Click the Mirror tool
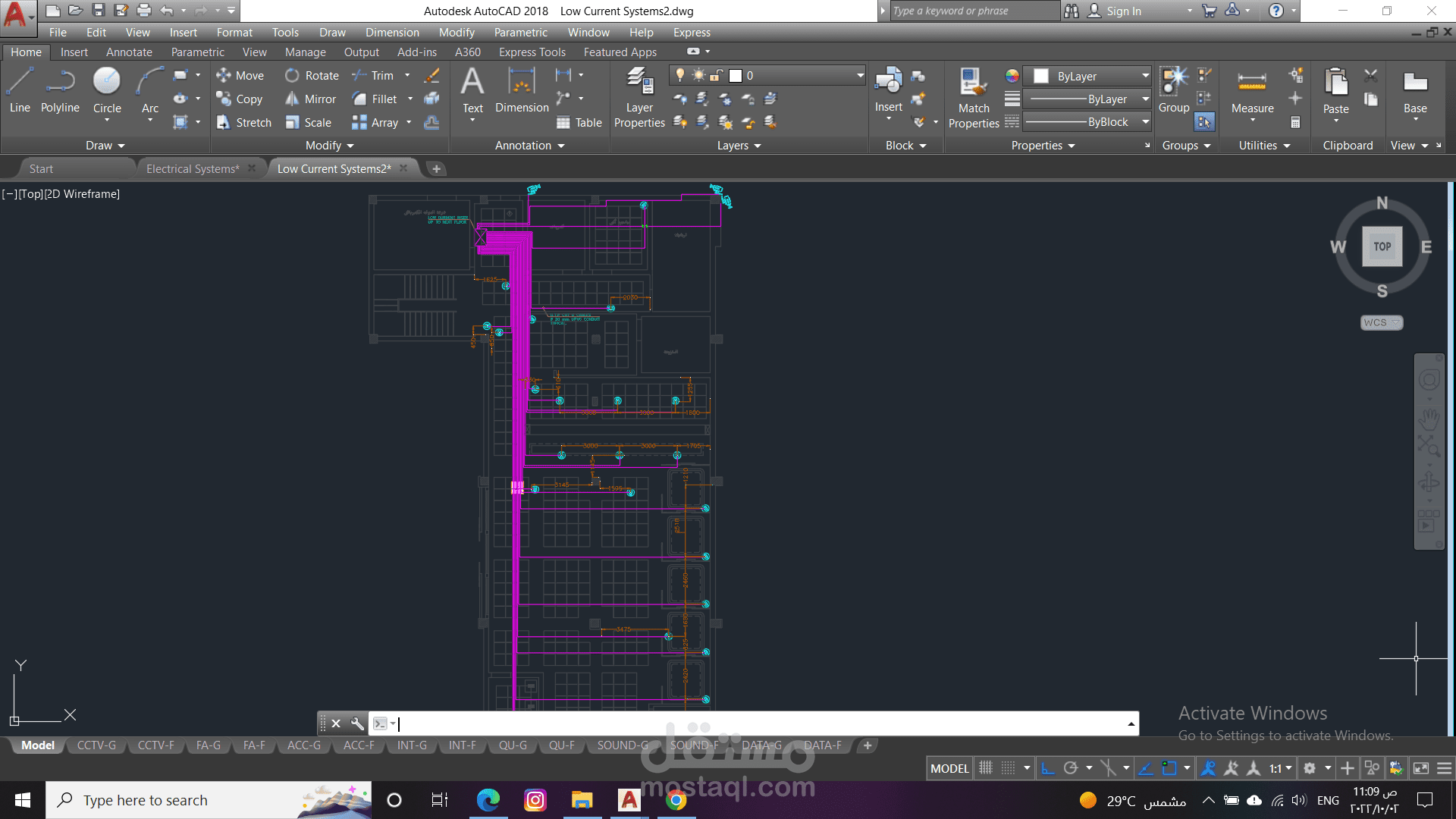 point(311,99)
